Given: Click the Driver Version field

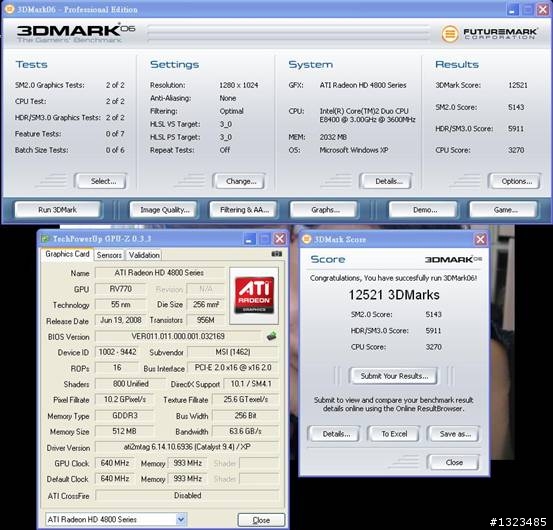Looking at the screenshot, I should [187, 447].
